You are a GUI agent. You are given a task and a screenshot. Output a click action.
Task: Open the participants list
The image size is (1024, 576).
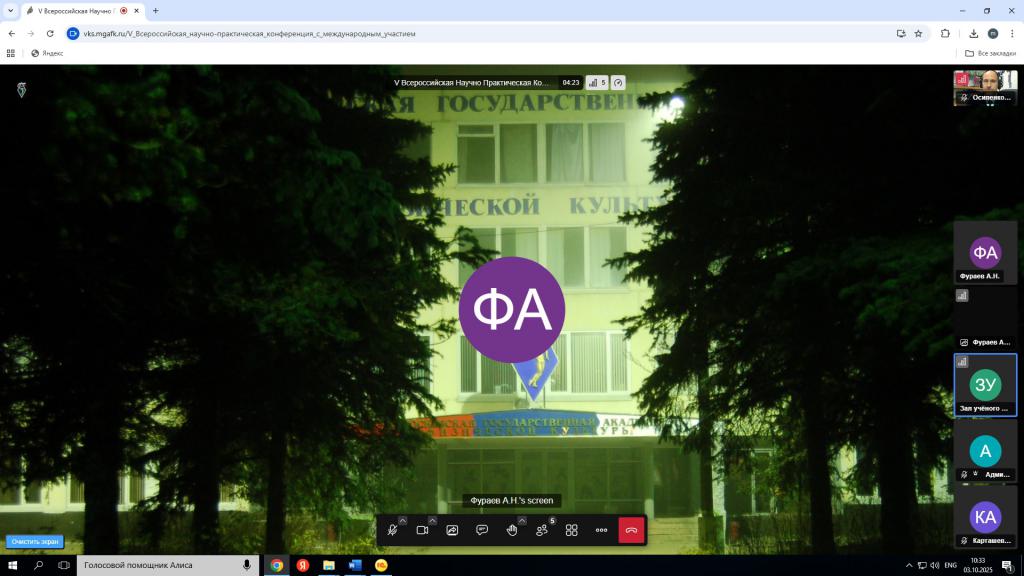point(542,530)
